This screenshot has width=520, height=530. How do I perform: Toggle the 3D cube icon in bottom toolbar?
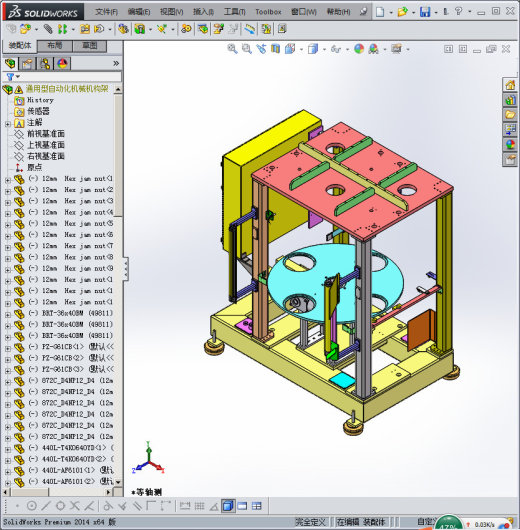[228, 506]
